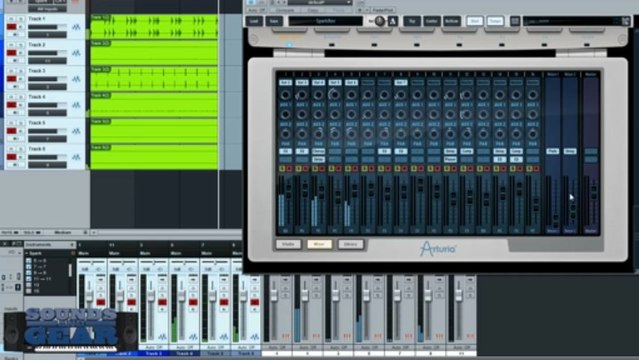Click the metronome icon in Spark toolbar
The width and height of the screenshot is (639, 360).
coord(393,21)
